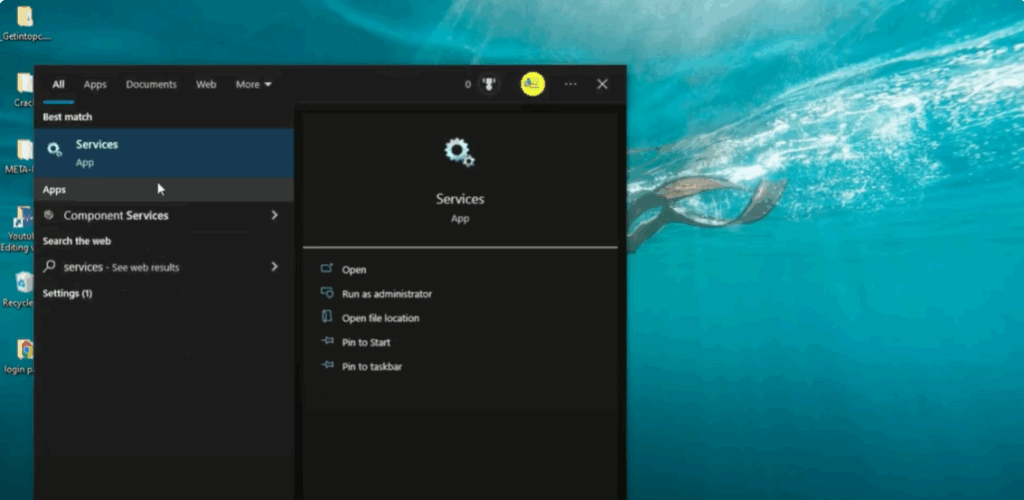Switch to the Apps tab

[x=95, y=85]
